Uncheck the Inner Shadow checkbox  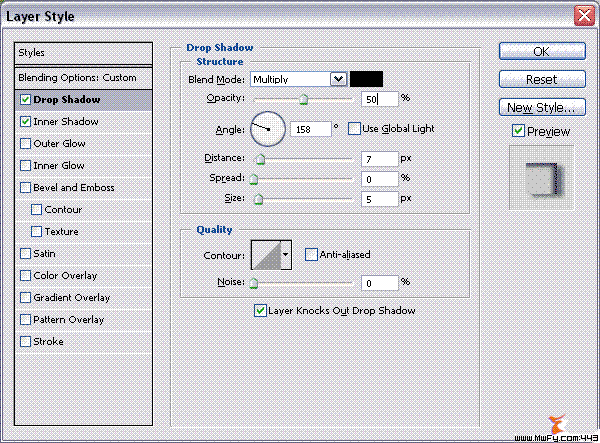pyautogui.click(x=25, y=122)
